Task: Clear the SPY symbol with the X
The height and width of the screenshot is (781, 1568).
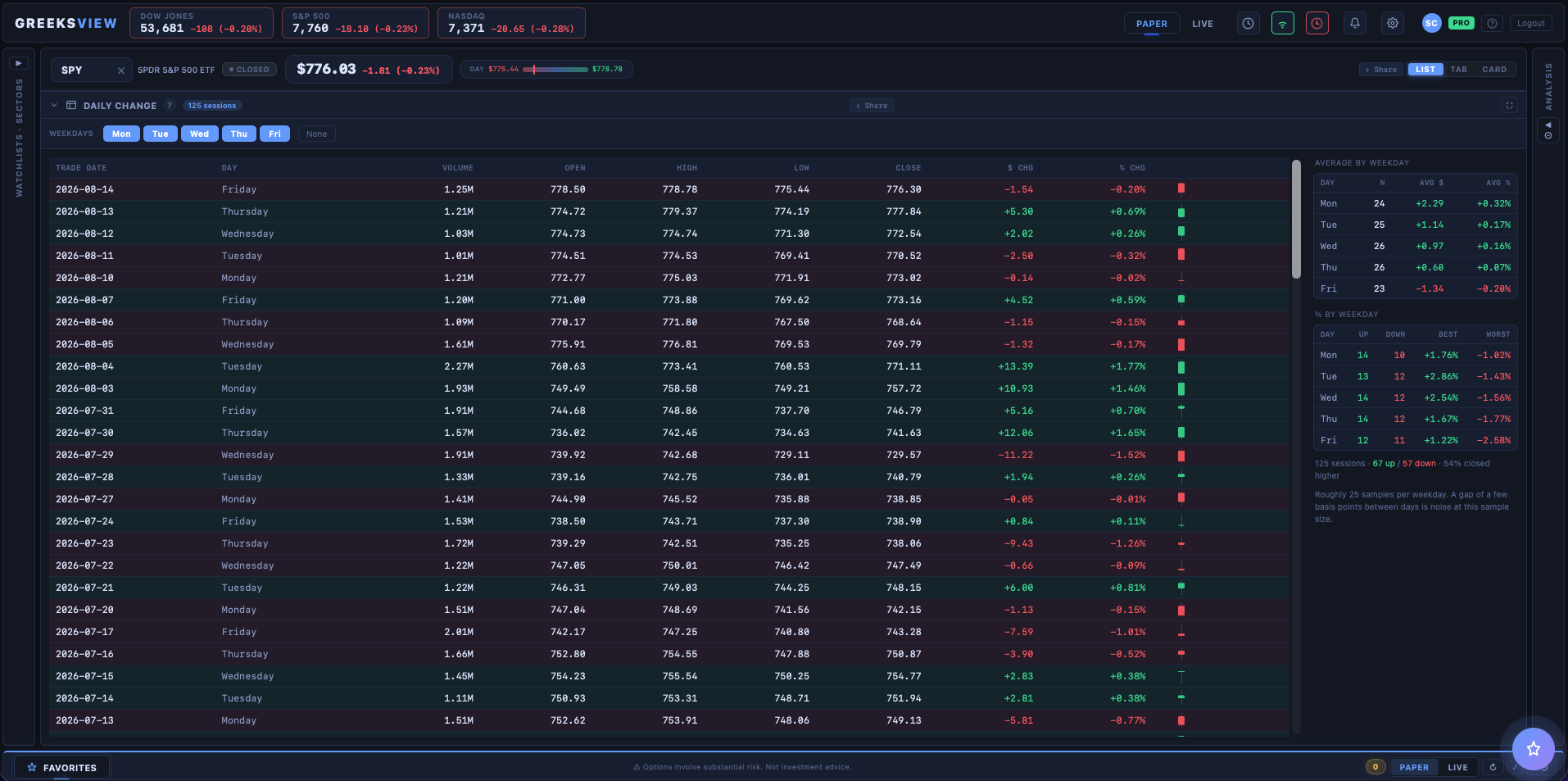Action: point(121,70)
